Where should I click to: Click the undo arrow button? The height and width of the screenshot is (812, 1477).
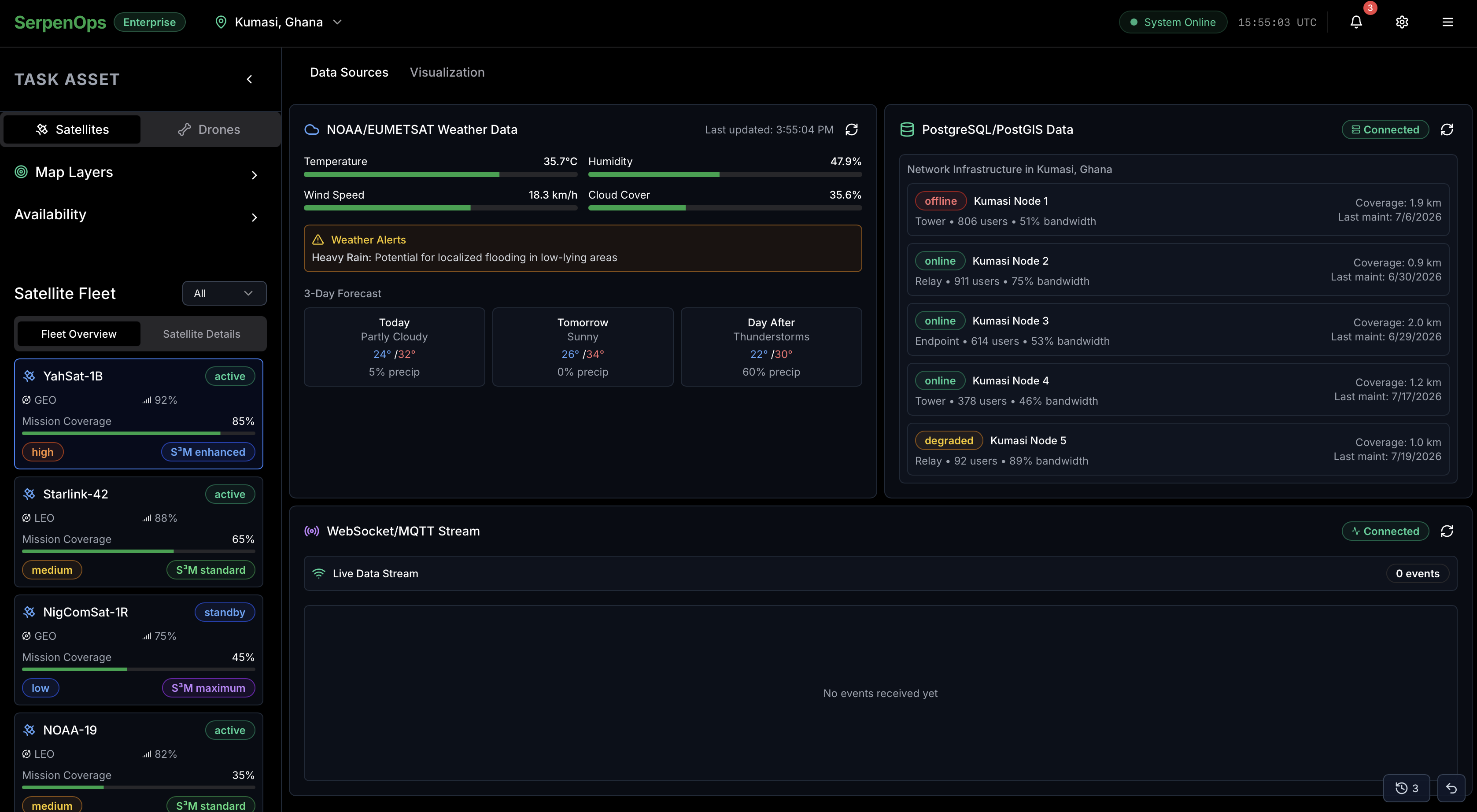click(x=1451, y=788)
